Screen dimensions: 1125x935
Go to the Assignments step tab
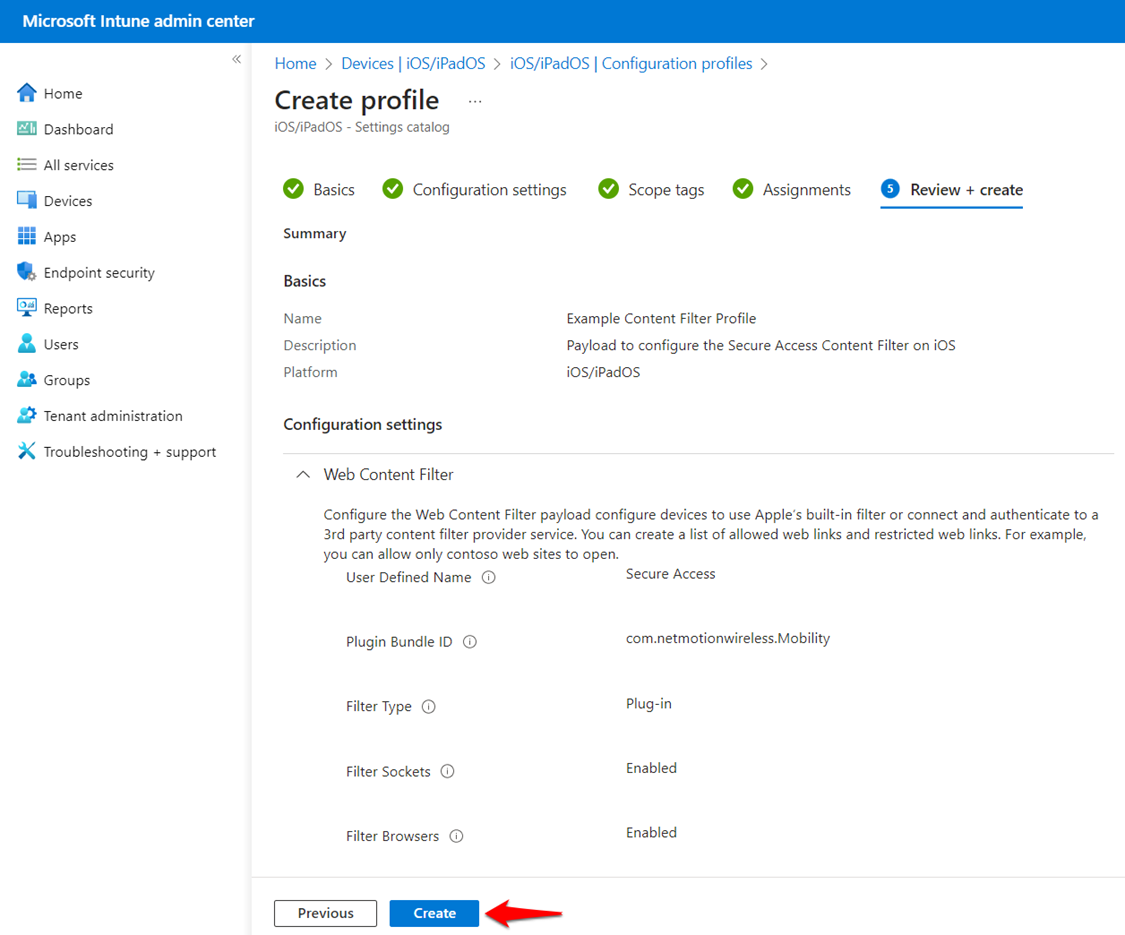(x=791, y=189)
